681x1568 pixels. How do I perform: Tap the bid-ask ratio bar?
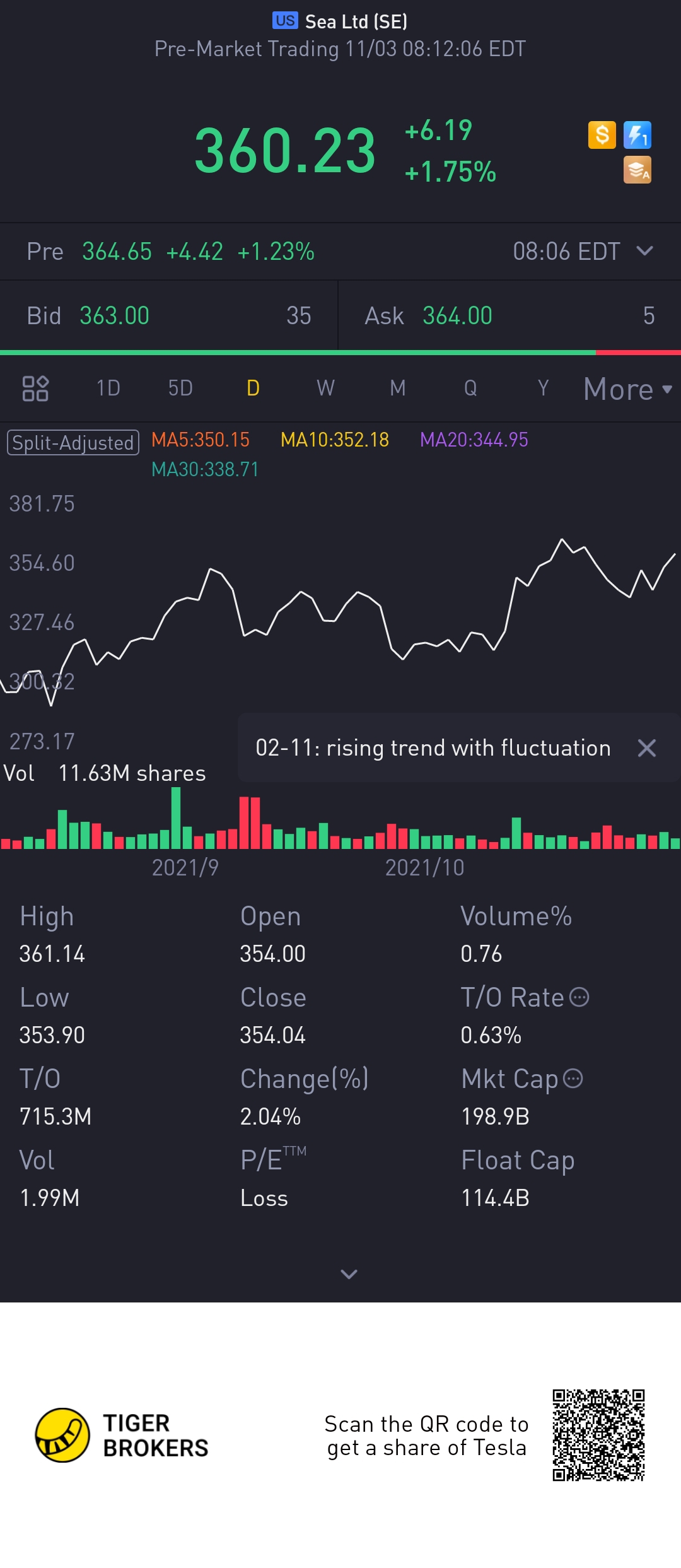click(x=340, y=353)
